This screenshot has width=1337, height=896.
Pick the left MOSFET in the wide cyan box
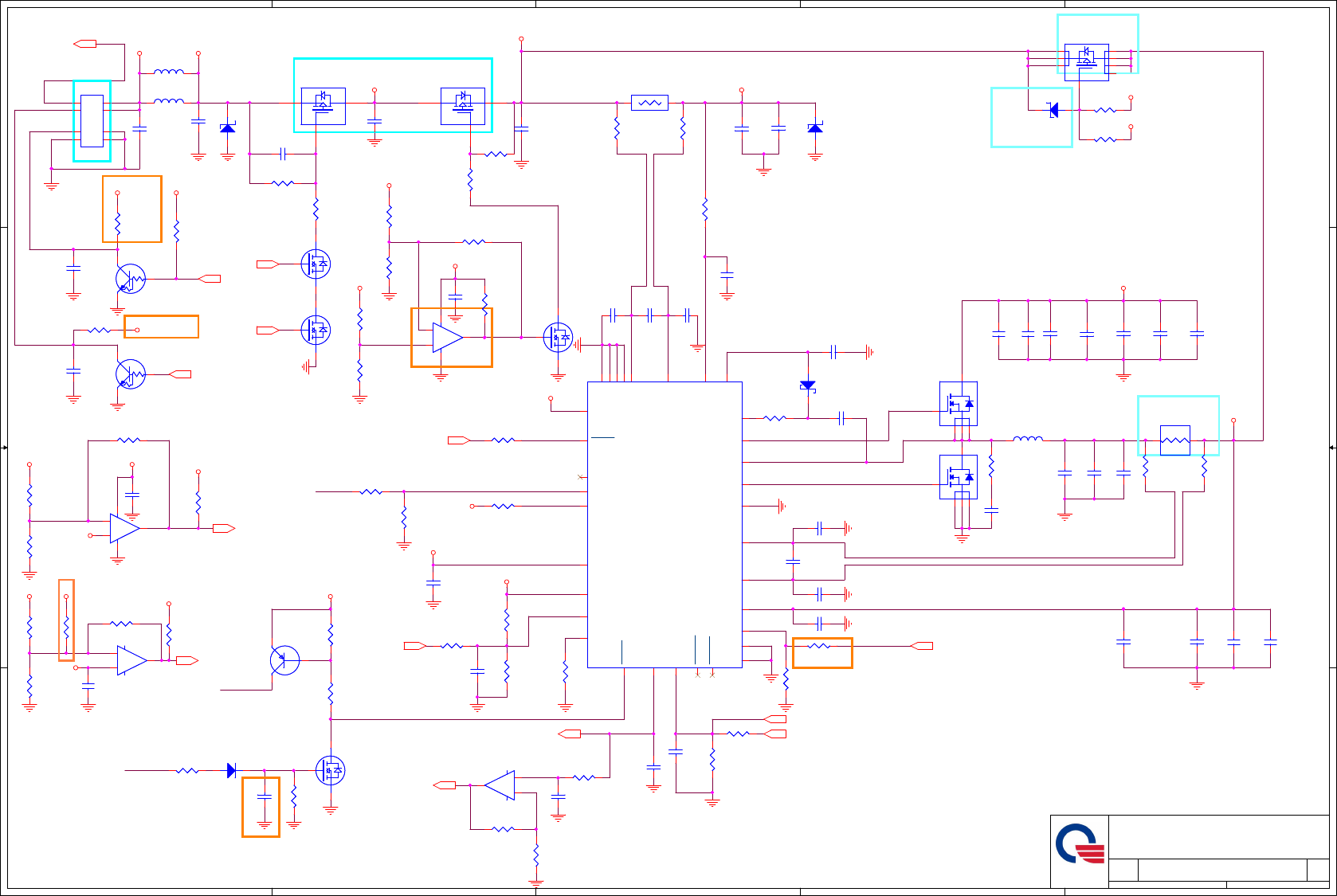[323, 106]
